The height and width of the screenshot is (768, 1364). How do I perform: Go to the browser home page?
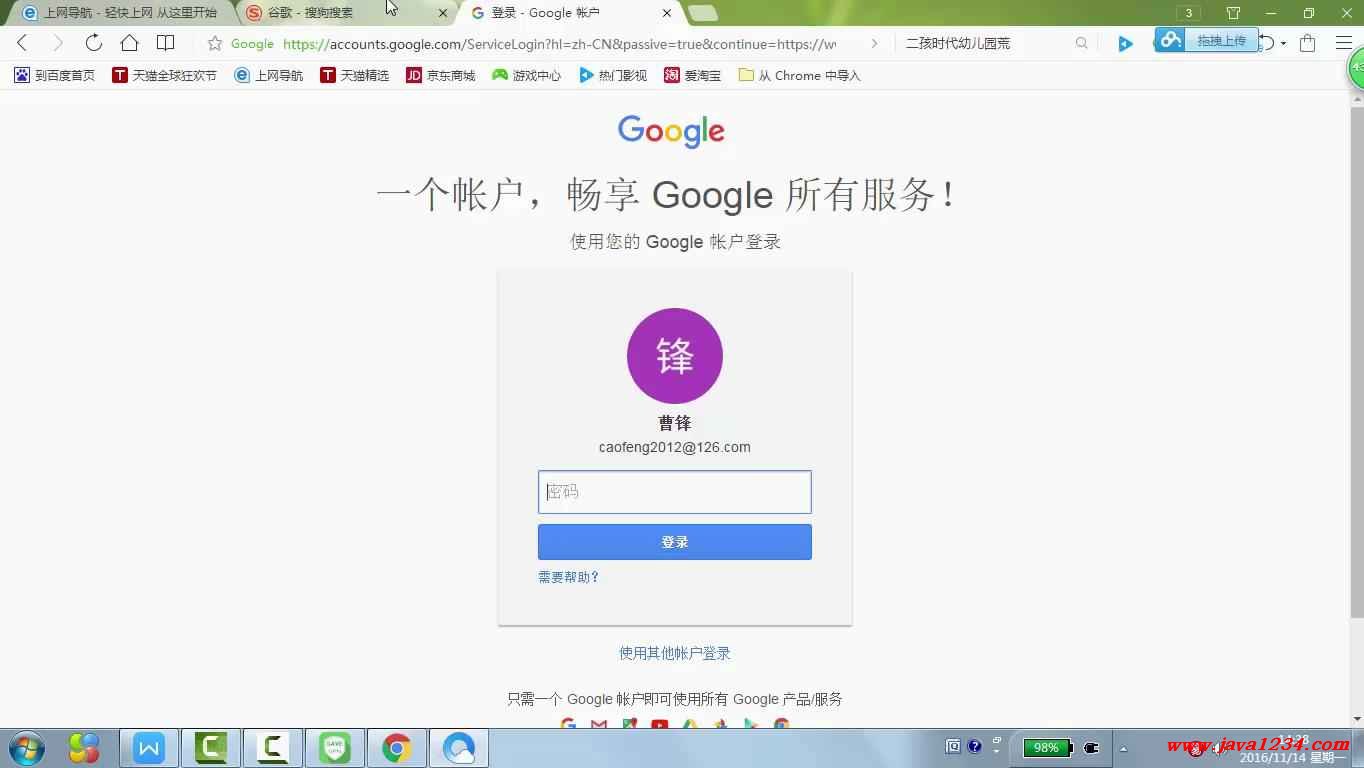[129, 43]
